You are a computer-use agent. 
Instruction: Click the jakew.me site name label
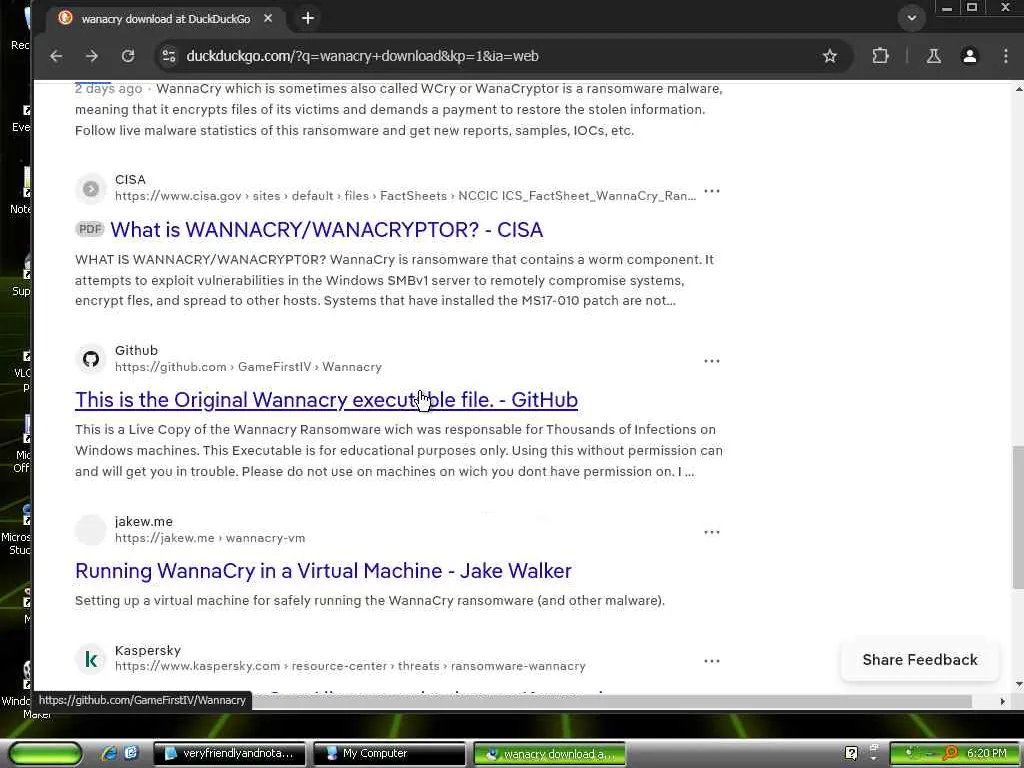click(x=144, y=522)
